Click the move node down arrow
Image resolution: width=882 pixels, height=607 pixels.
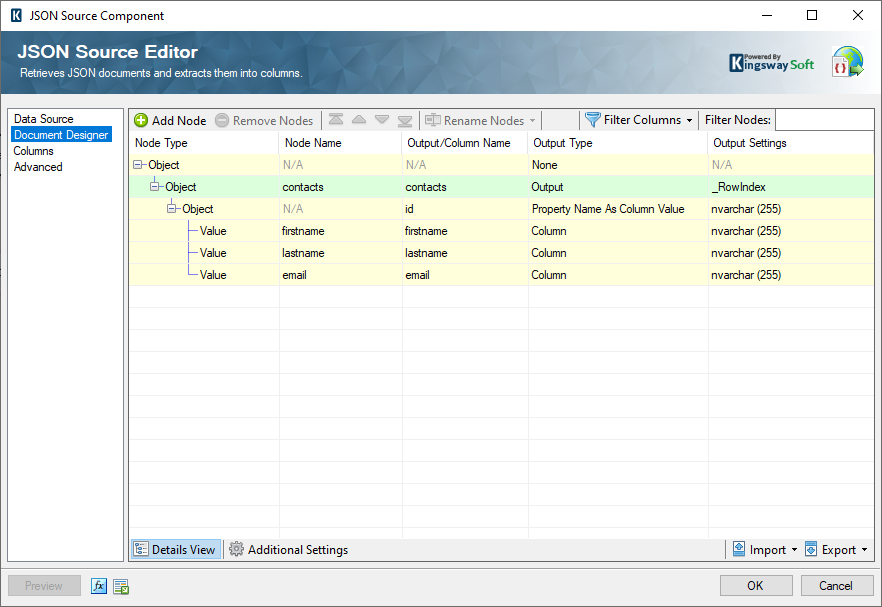click(x=382, y=120)
